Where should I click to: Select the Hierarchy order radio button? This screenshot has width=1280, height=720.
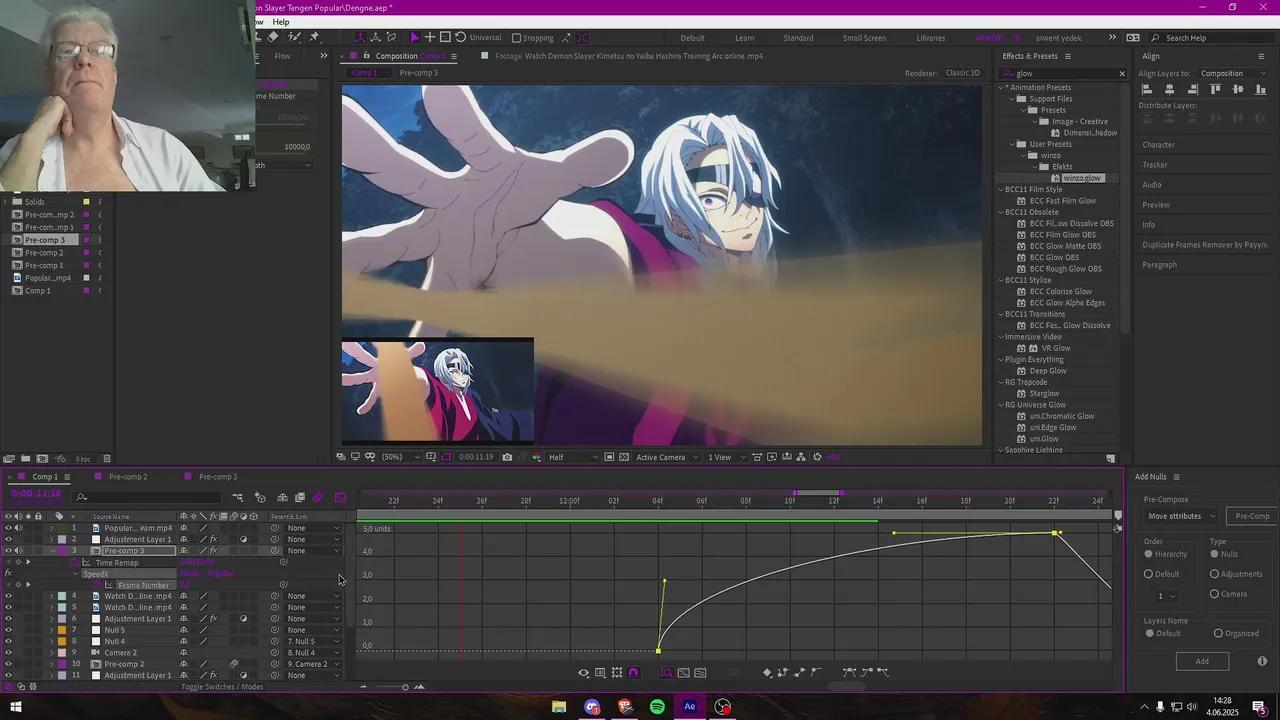pos(1149,554)
